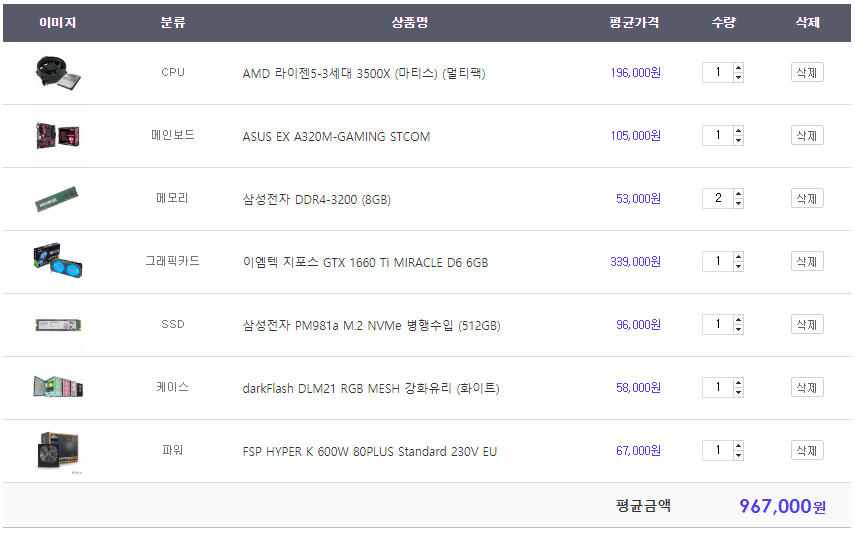Click the 53,000원 price
Viewport: 855px width, 533px height.
pos(638,199)
